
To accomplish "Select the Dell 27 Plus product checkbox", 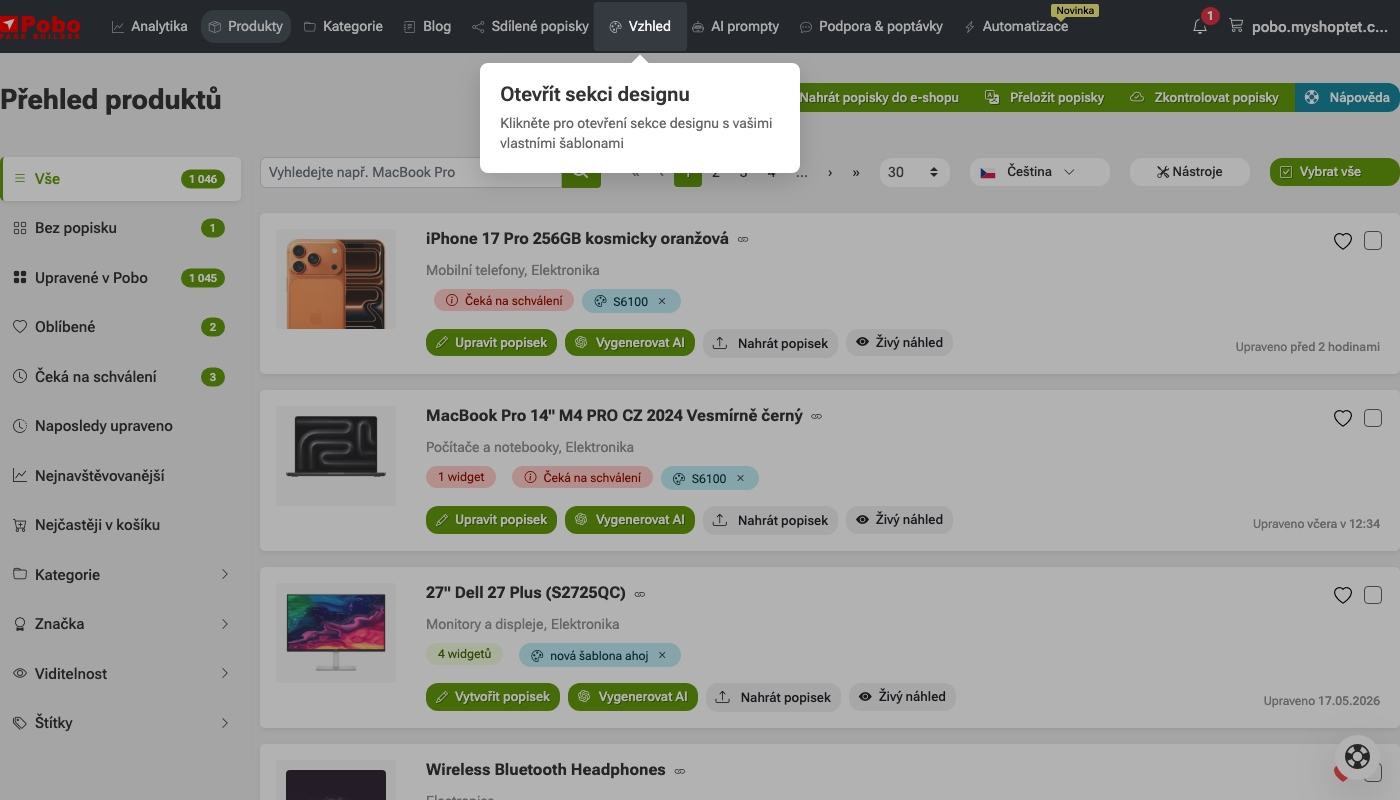I will 1373,594.
